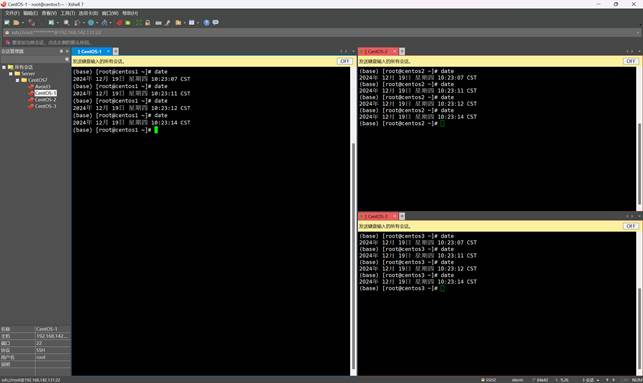Screen dimensions: 643x383
Task: Close the 1 CentOS-1 tab
Action: click(x=108, y=51)
